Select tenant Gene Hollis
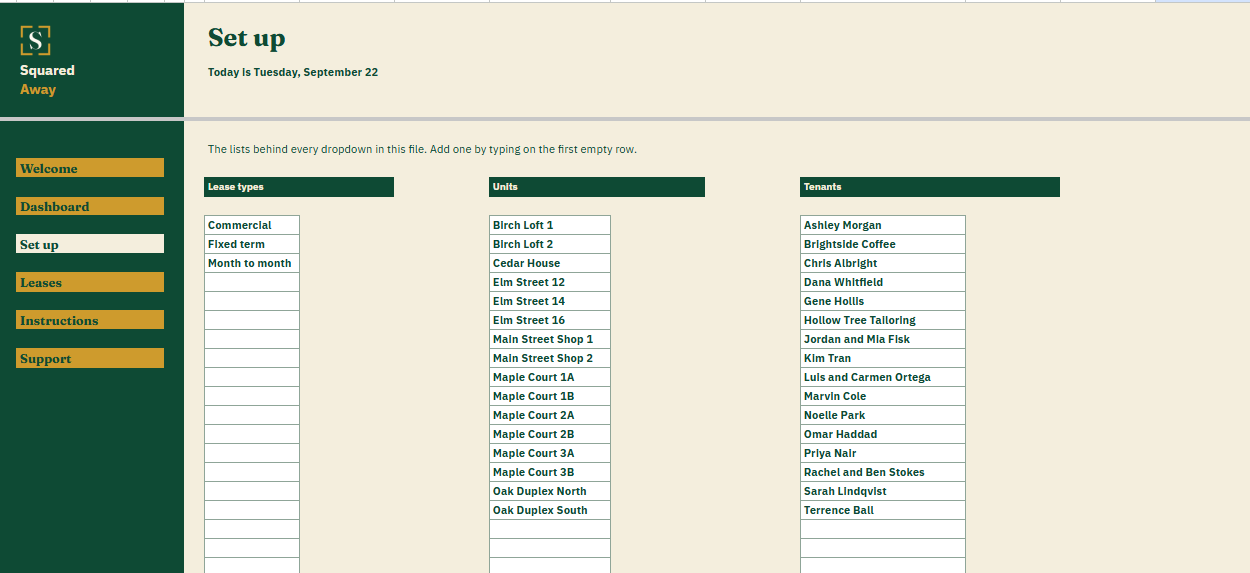Viewport: 1250px width, 573px height. tap(883, 301)
